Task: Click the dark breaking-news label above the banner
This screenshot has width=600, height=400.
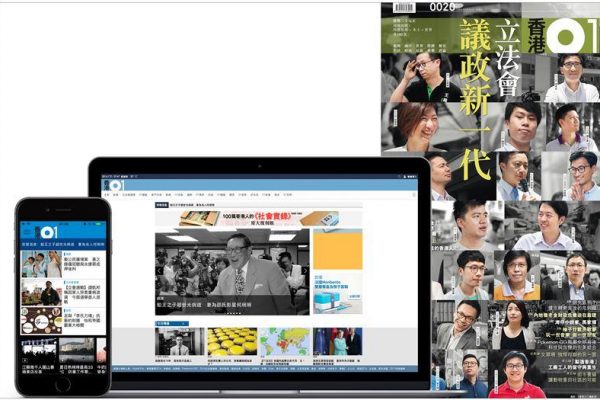Action: click(161, 205)
